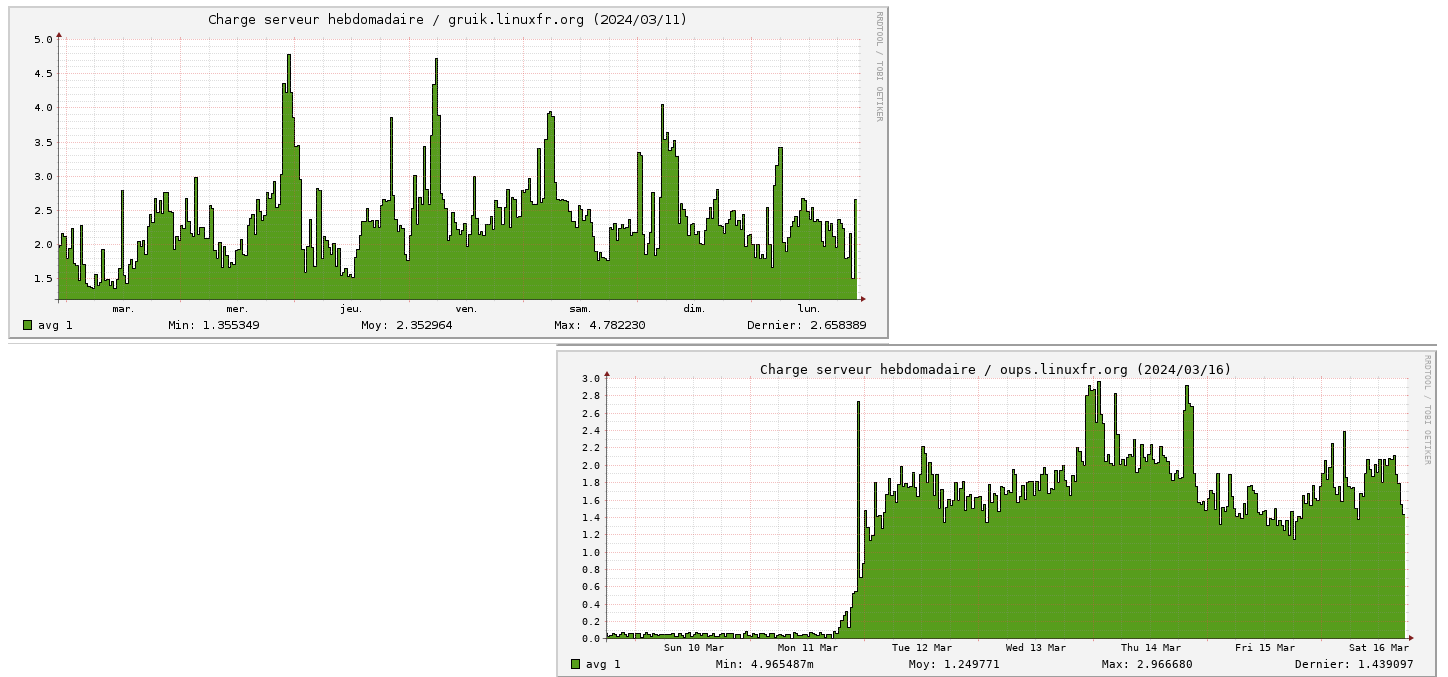Screen dimensions: 1448x677
Task: Click the "mer." day label on the x-axis
Action: click(237, 309)
